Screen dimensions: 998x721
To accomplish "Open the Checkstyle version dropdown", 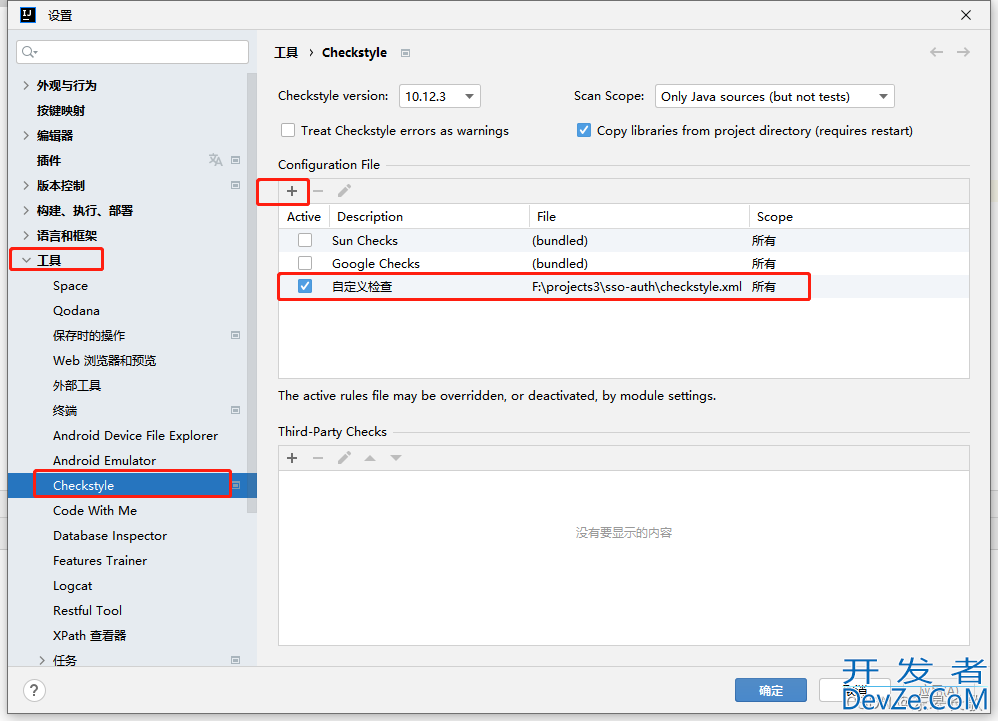I will (440, 97).
